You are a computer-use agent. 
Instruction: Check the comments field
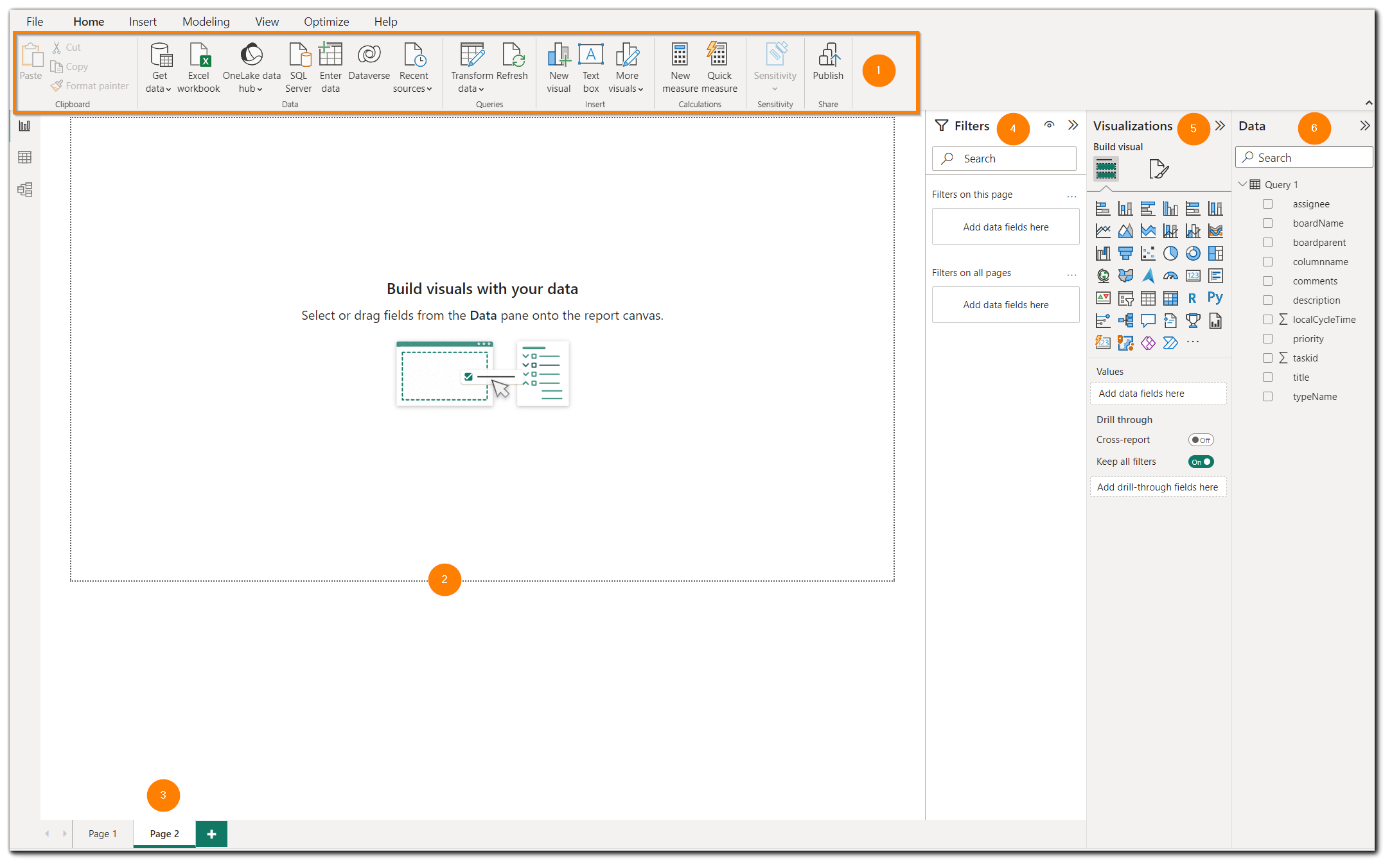click(x=1267, y=281)
